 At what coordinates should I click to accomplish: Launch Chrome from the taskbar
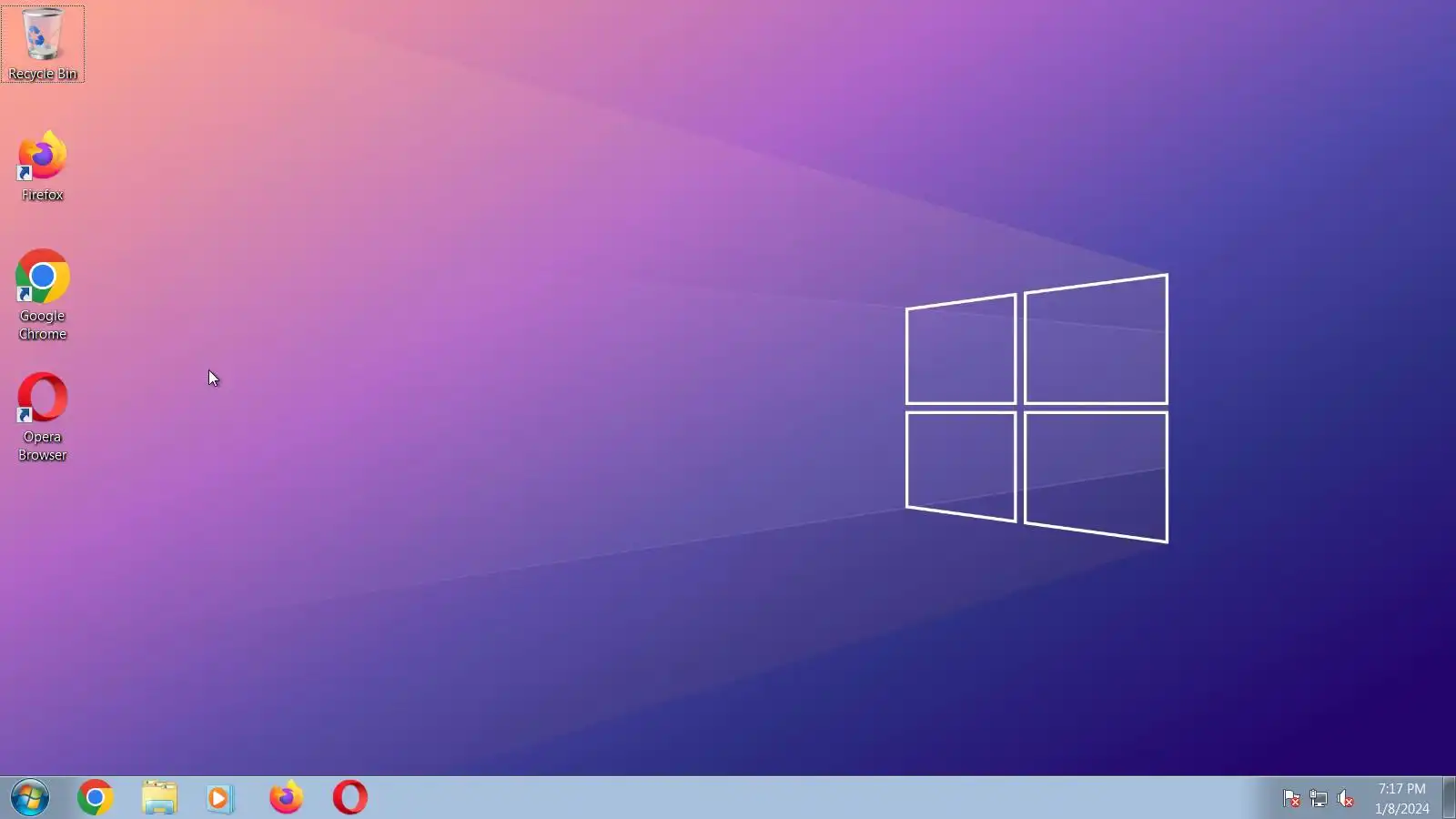click(96, 798)
